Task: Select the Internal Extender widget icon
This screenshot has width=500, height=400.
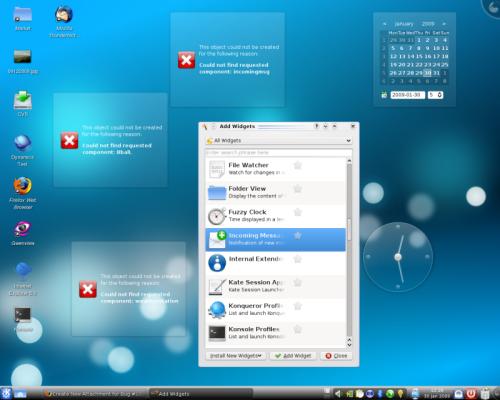Action: (217, 263)
